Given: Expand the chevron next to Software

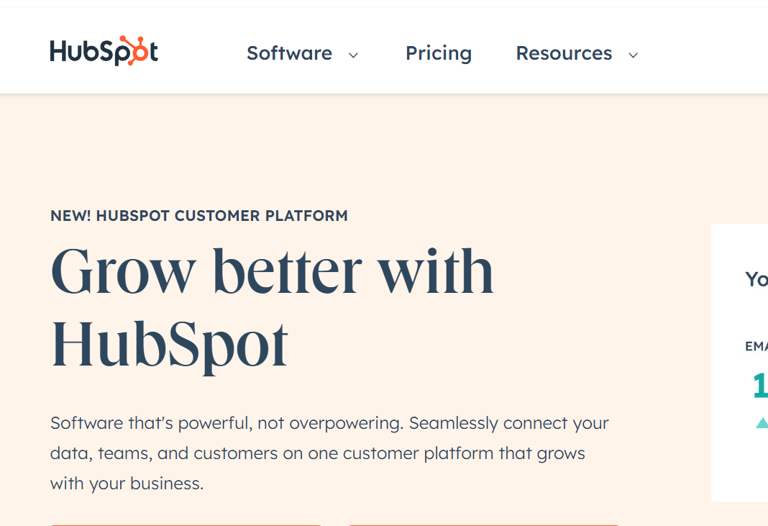Looking at the screenshot, I should 353,55.
